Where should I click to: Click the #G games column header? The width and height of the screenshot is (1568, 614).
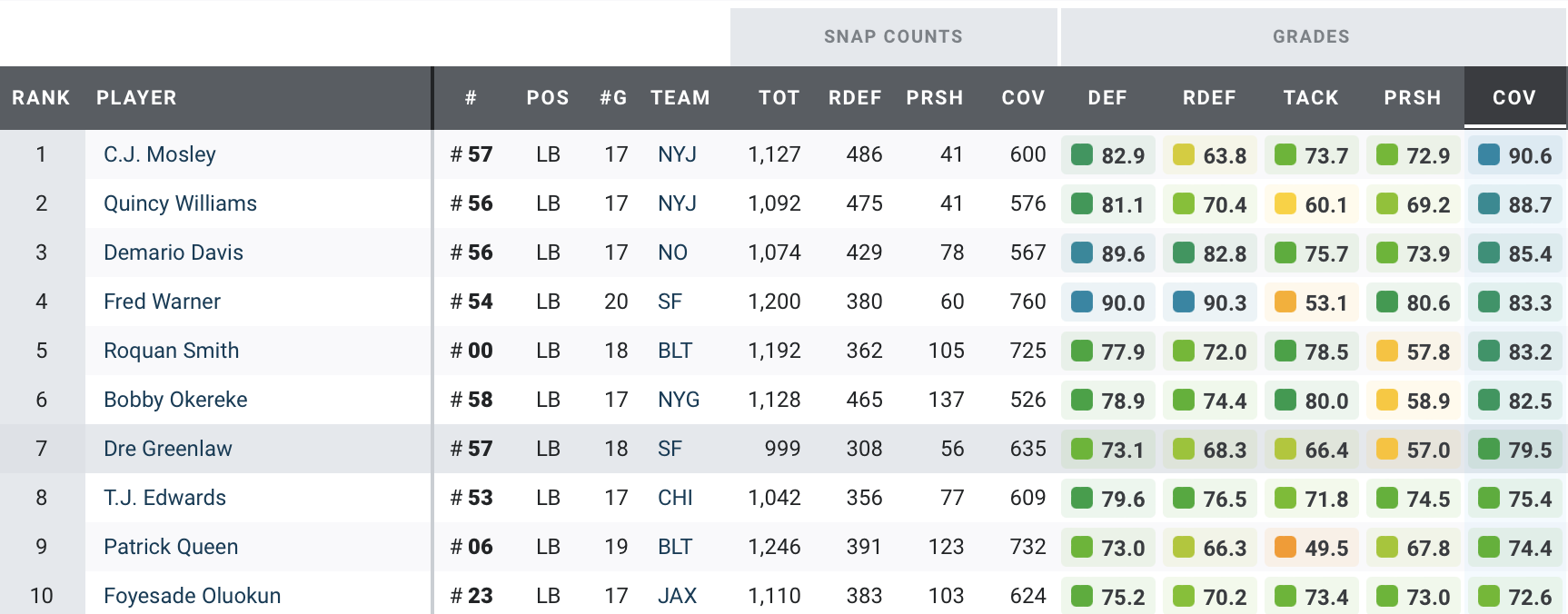613,98
